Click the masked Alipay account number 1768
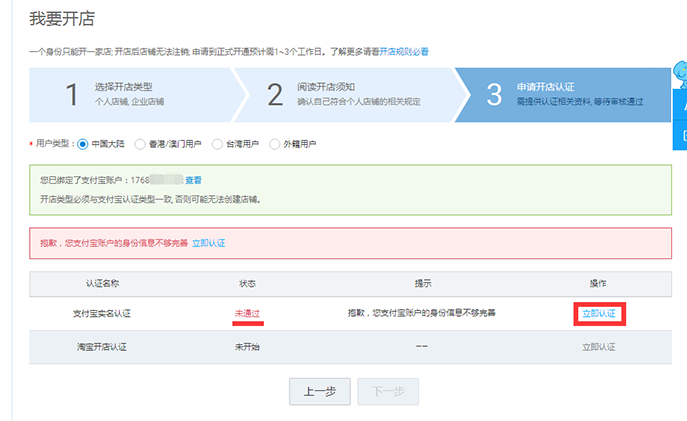Image resolution: width=687 pixels, height=421 pixels. pyautogui.click(x=157, y=180)
